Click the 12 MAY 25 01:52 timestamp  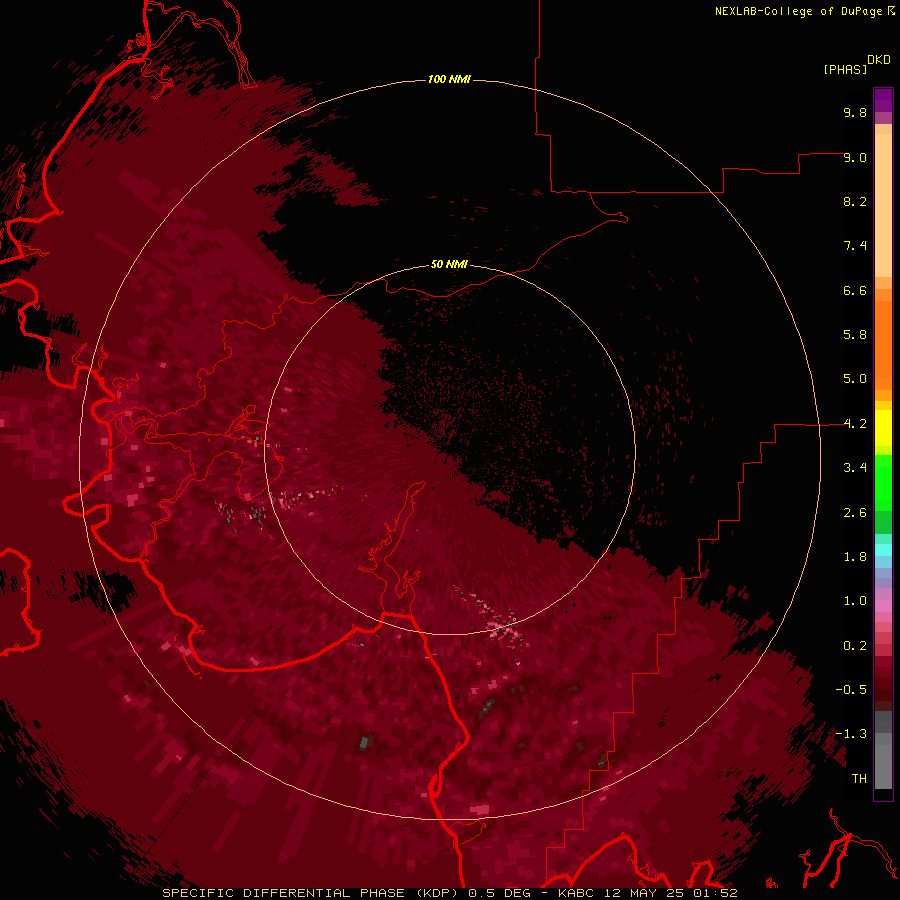point(670,893)
